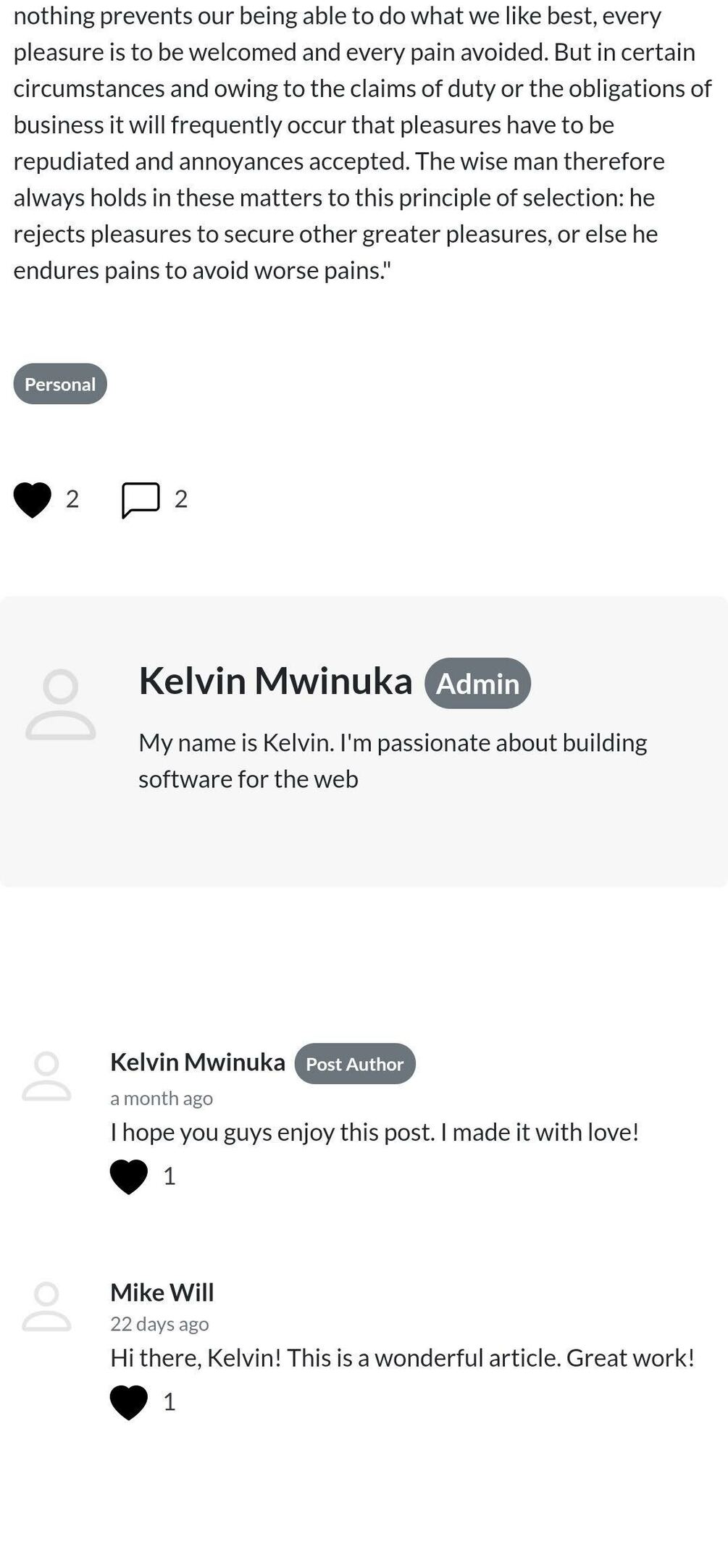Click the post's like count number
The image size is (728, 1568).
(x=72, y=499)
